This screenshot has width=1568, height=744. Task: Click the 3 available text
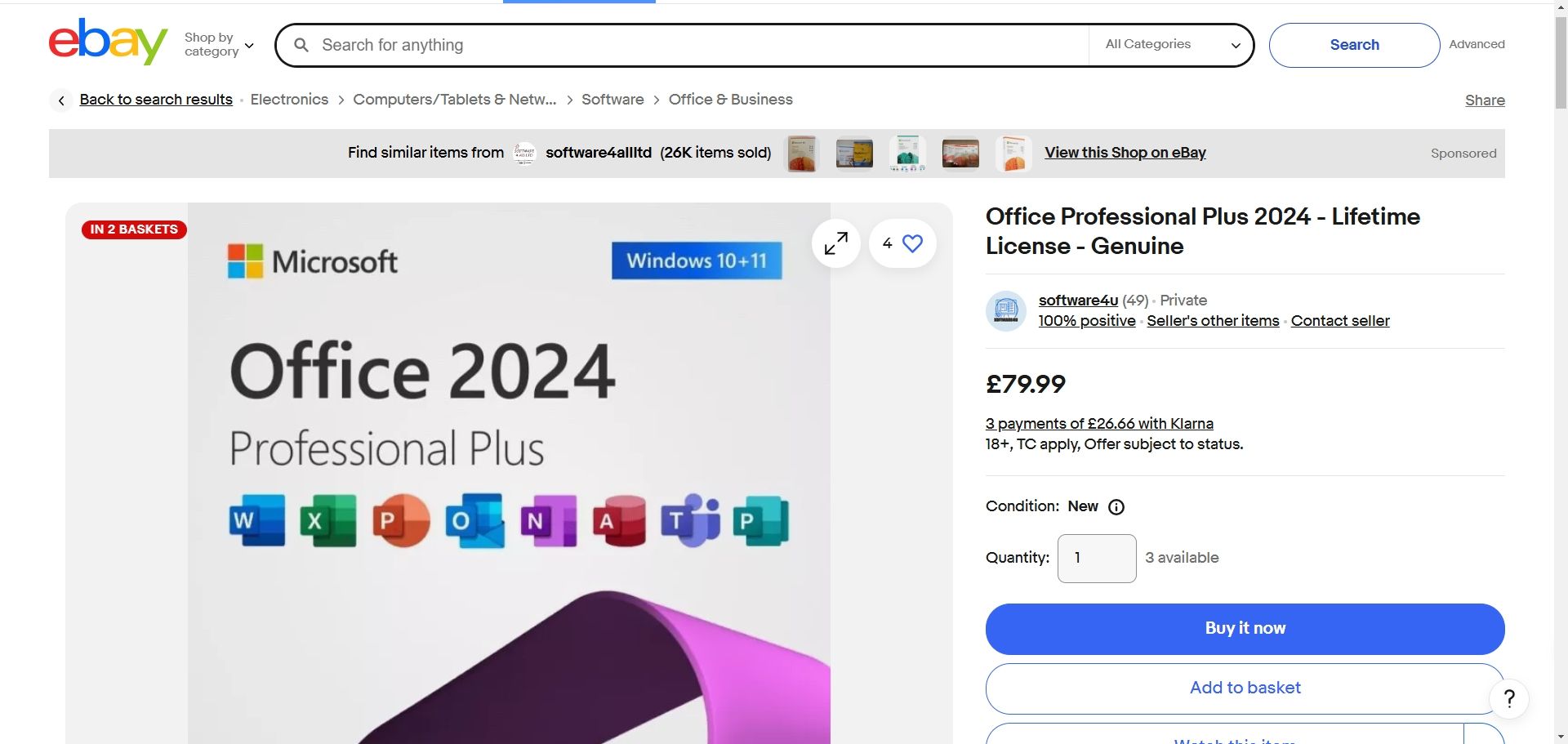(x=1182, y=558)
